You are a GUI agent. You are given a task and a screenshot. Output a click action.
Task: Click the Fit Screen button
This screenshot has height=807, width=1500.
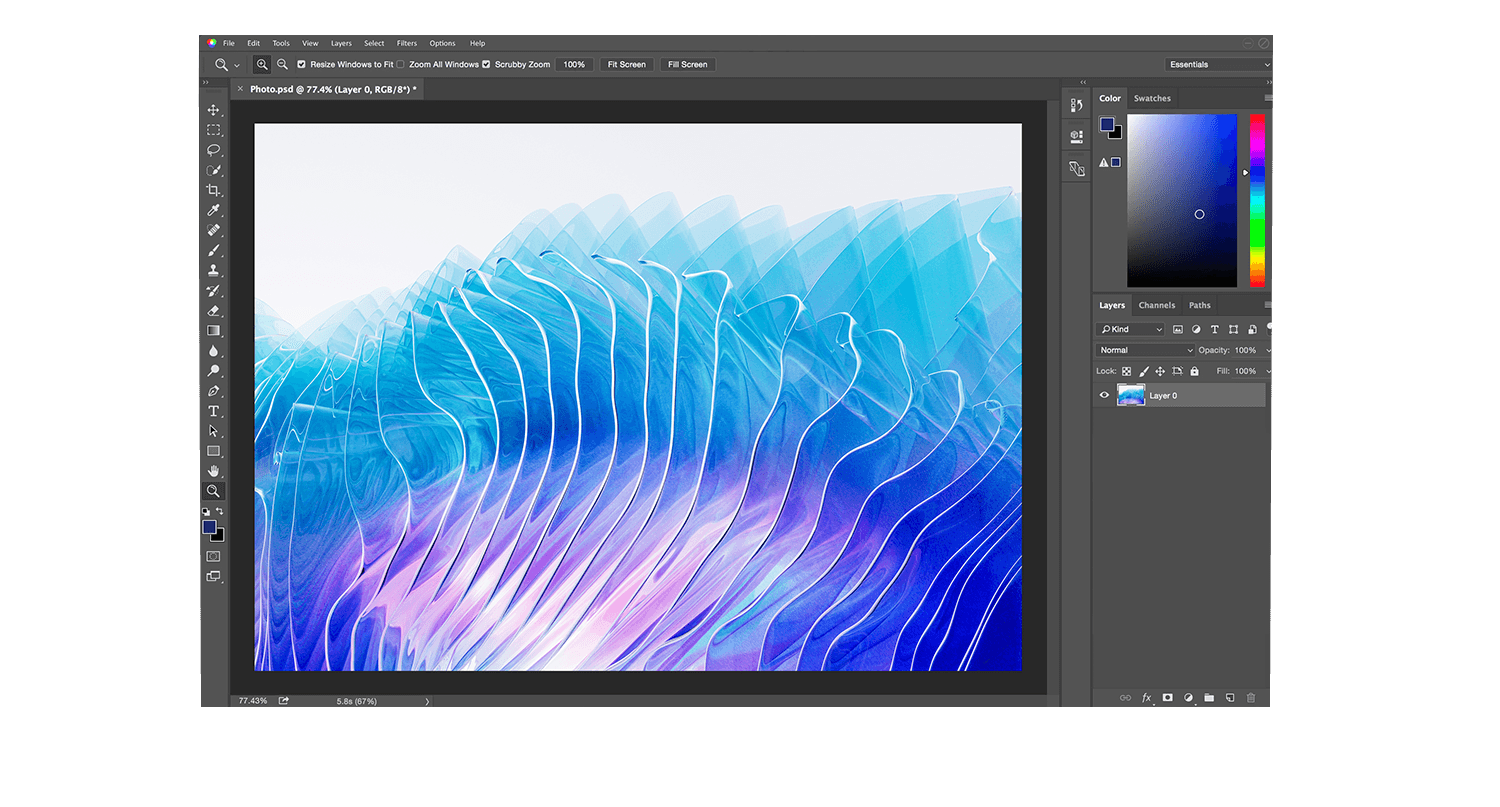click(x=626, y=64)
